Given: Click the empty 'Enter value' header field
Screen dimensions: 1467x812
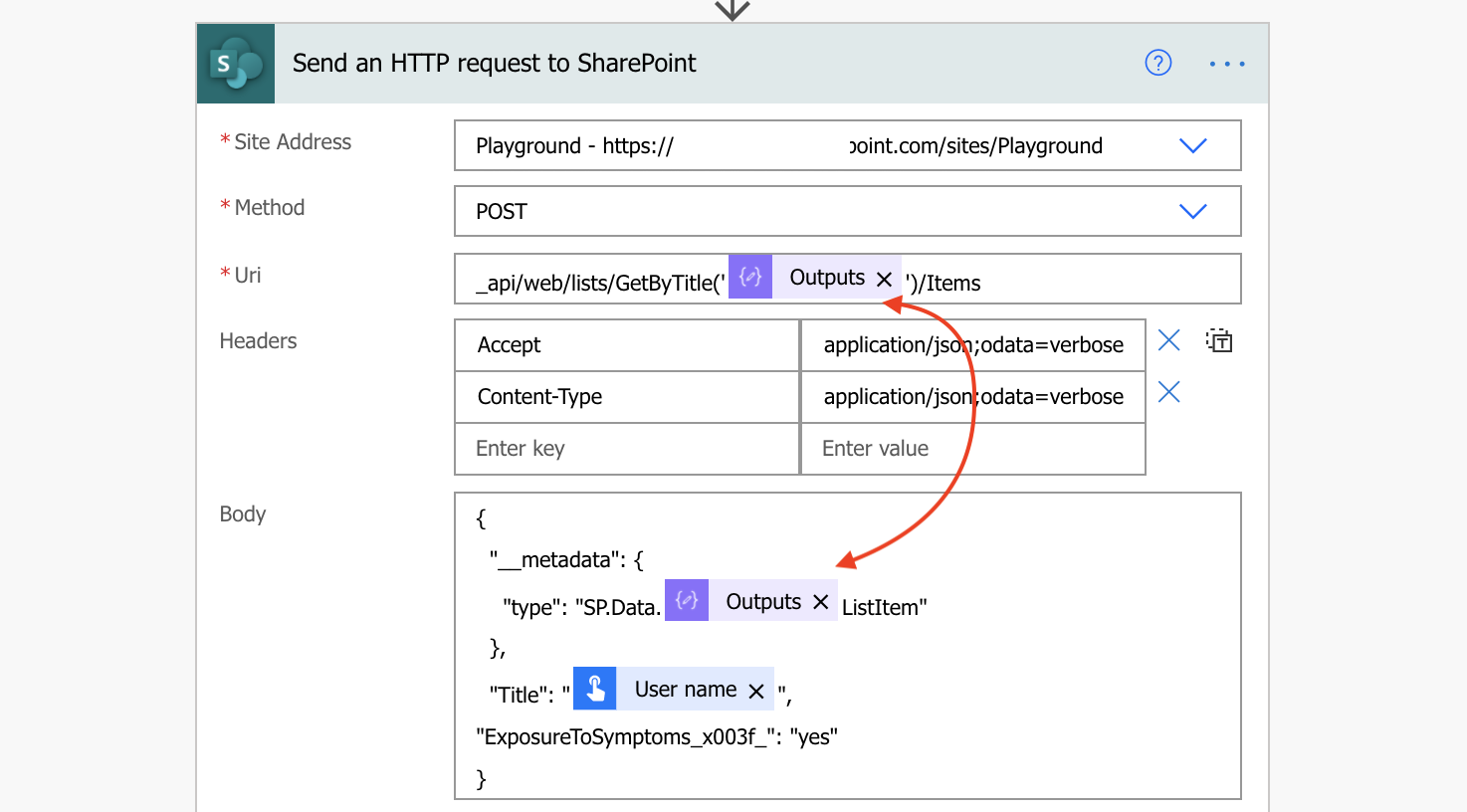Looking at the screenshot, I should [973, 449].
